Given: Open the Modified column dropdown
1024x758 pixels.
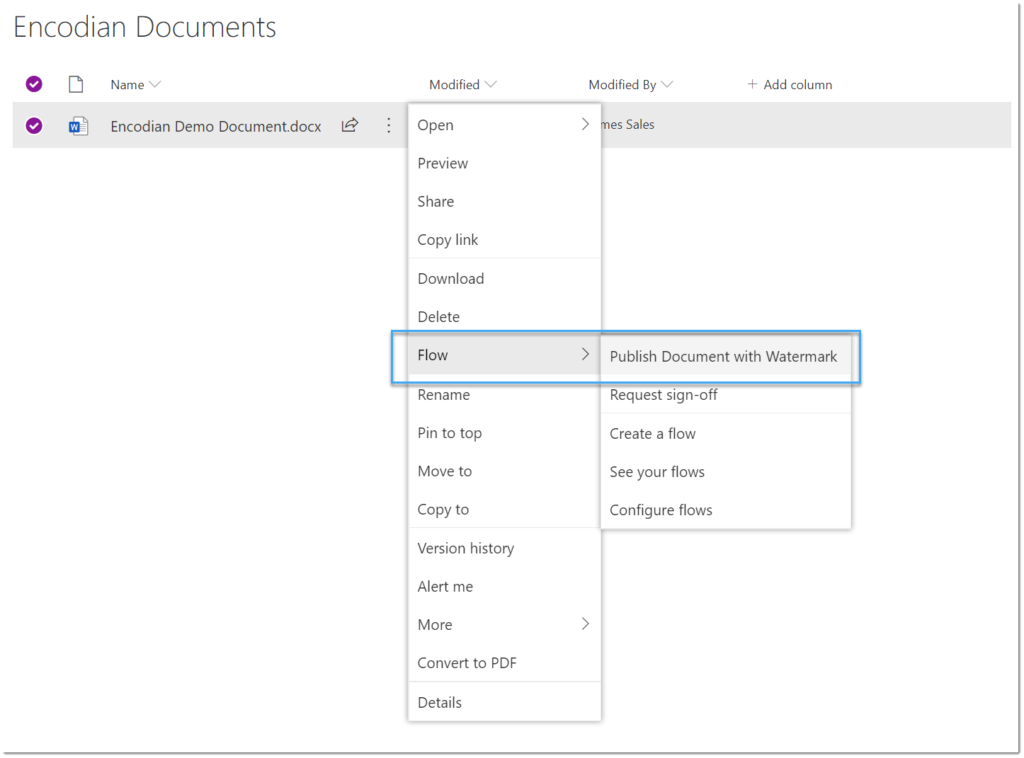Looking at the screenshot, I should click(x=491, y=84).
